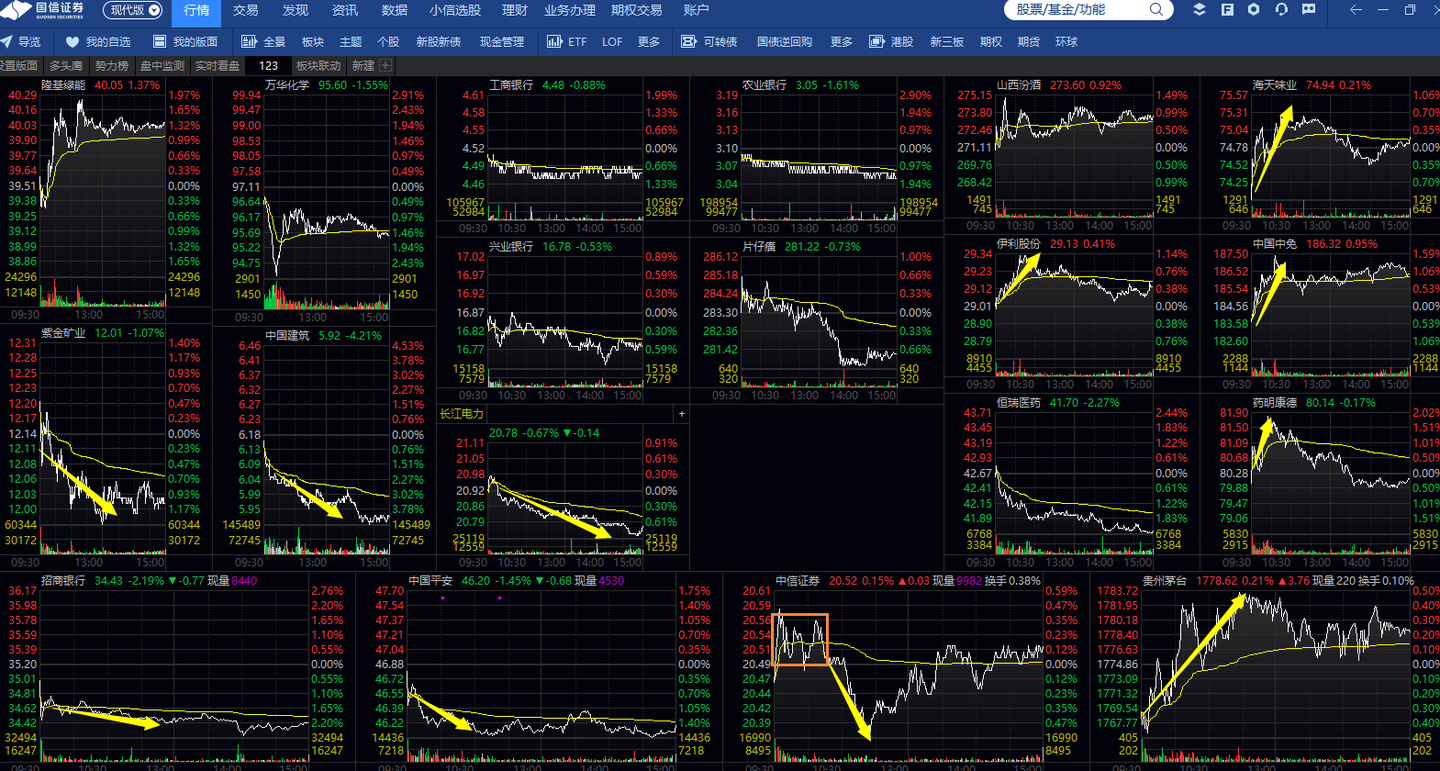Click the 导览 paper-plane navigation icon
The width and height of the screenshot is (1440, 771).
6,42
